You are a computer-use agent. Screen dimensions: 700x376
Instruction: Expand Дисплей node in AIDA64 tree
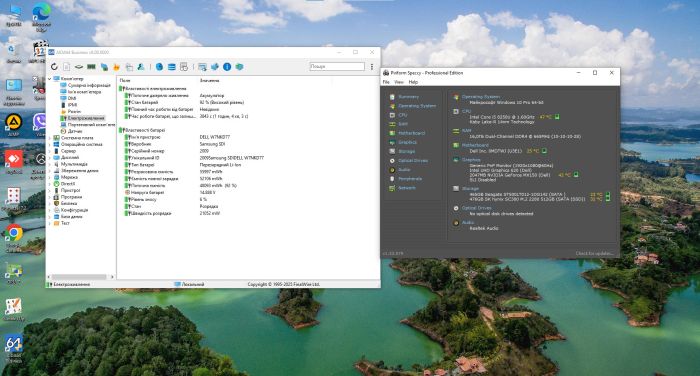(50, 157)
